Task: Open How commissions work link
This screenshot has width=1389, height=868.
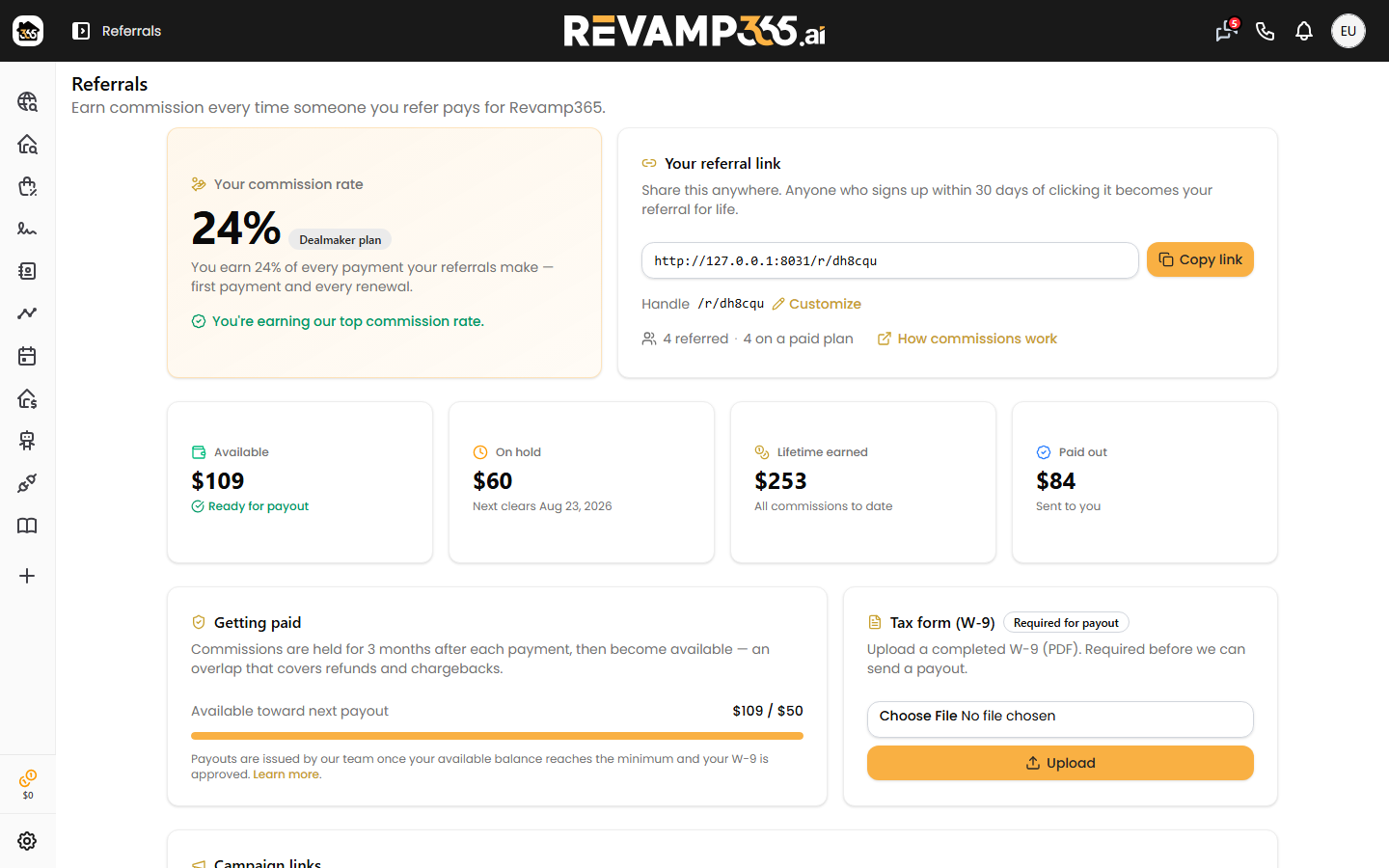Action: point(967,339)
